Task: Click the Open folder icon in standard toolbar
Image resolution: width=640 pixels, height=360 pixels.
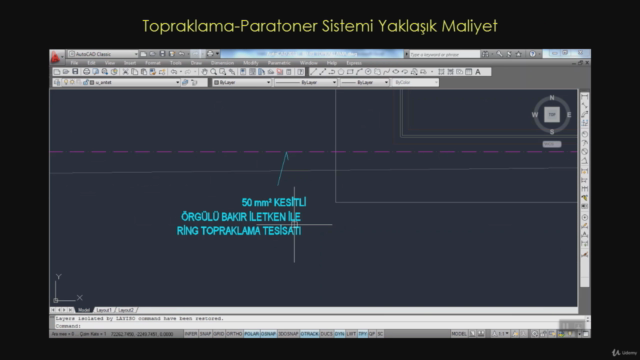Action: point(66,72)
